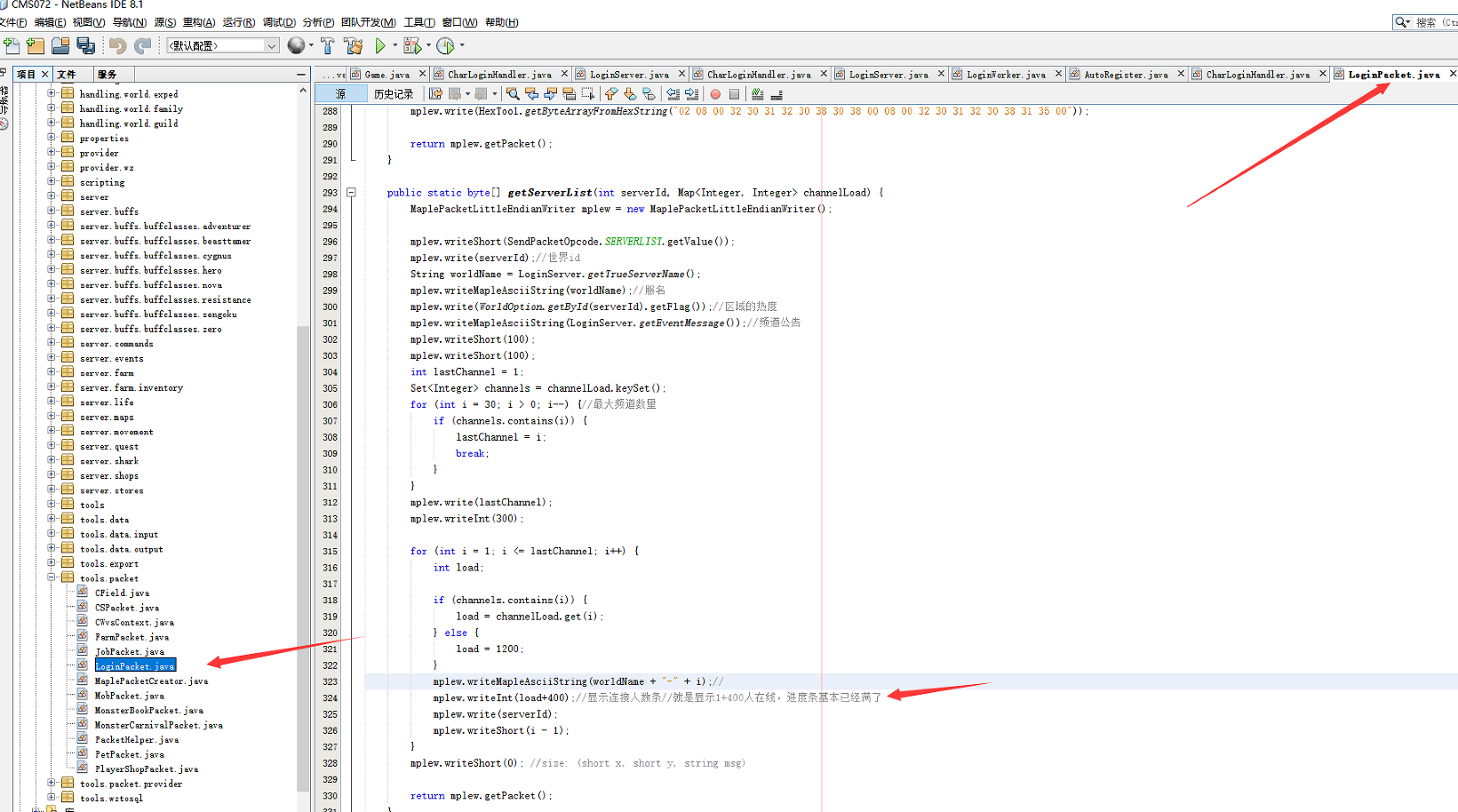Click the Profile Project clock icon
The image size is (1458, 812).
[x=446, y=45]
